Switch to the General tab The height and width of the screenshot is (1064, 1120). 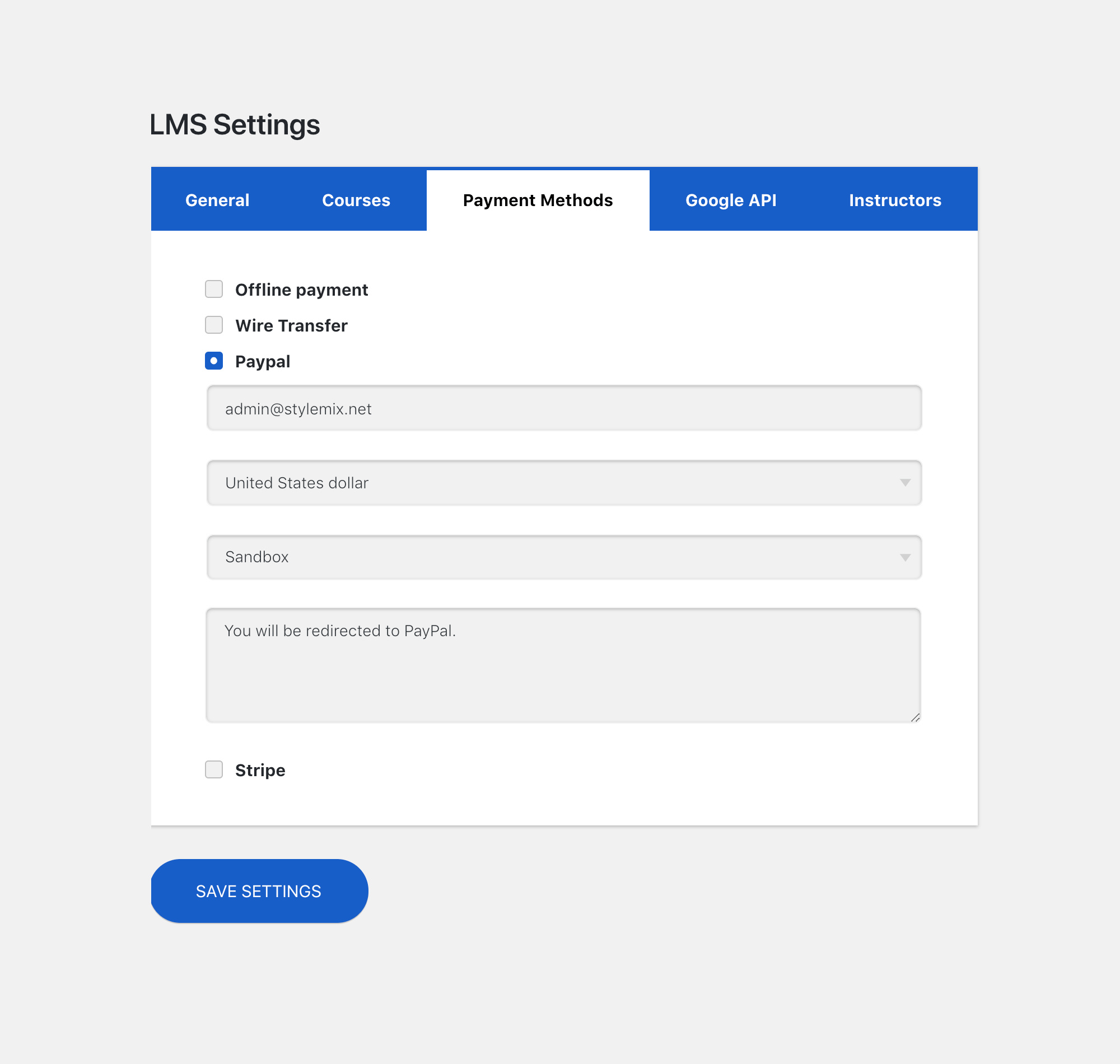[x=217, y=200]
